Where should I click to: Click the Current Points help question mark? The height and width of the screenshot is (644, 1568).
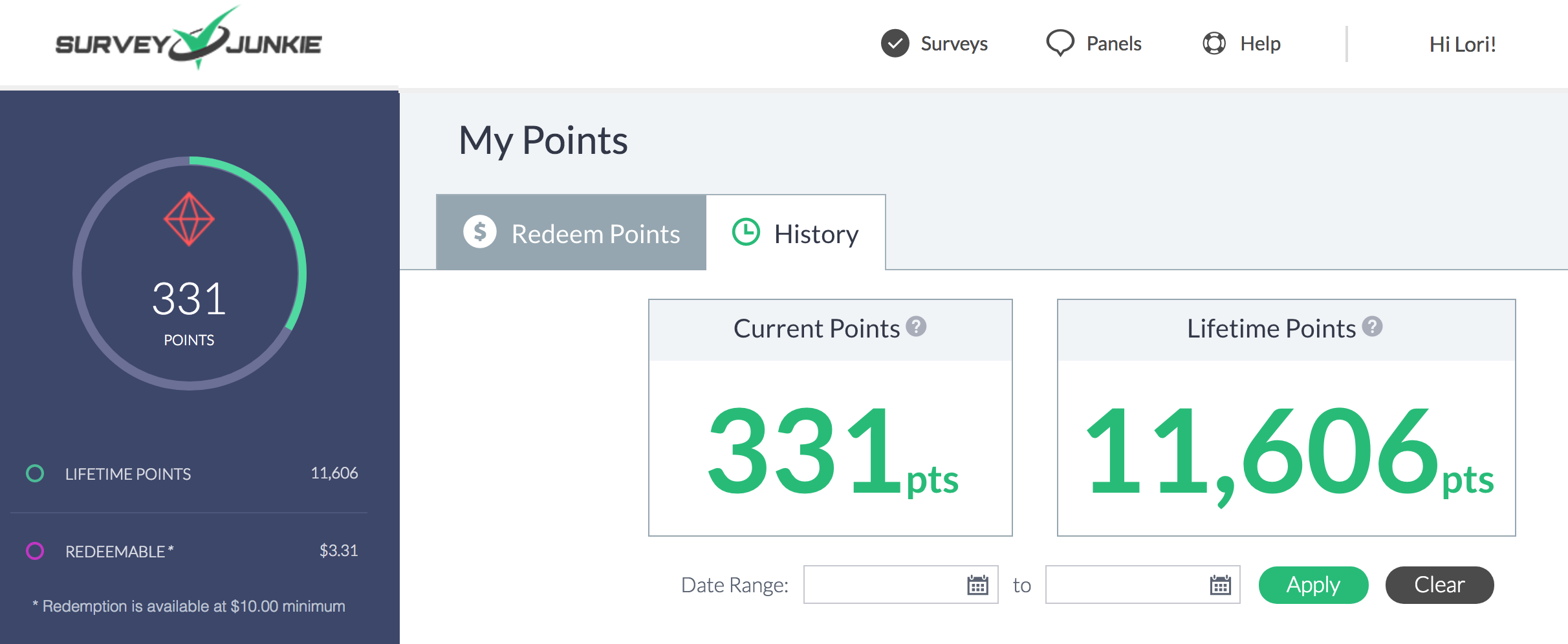[x=915, y=327]
